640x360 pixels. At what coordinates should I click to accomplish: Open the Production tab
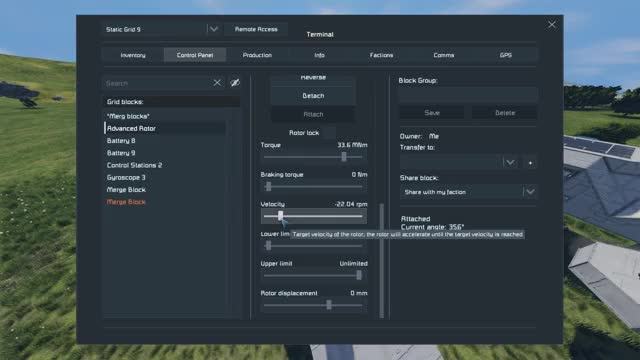(257, 55)
